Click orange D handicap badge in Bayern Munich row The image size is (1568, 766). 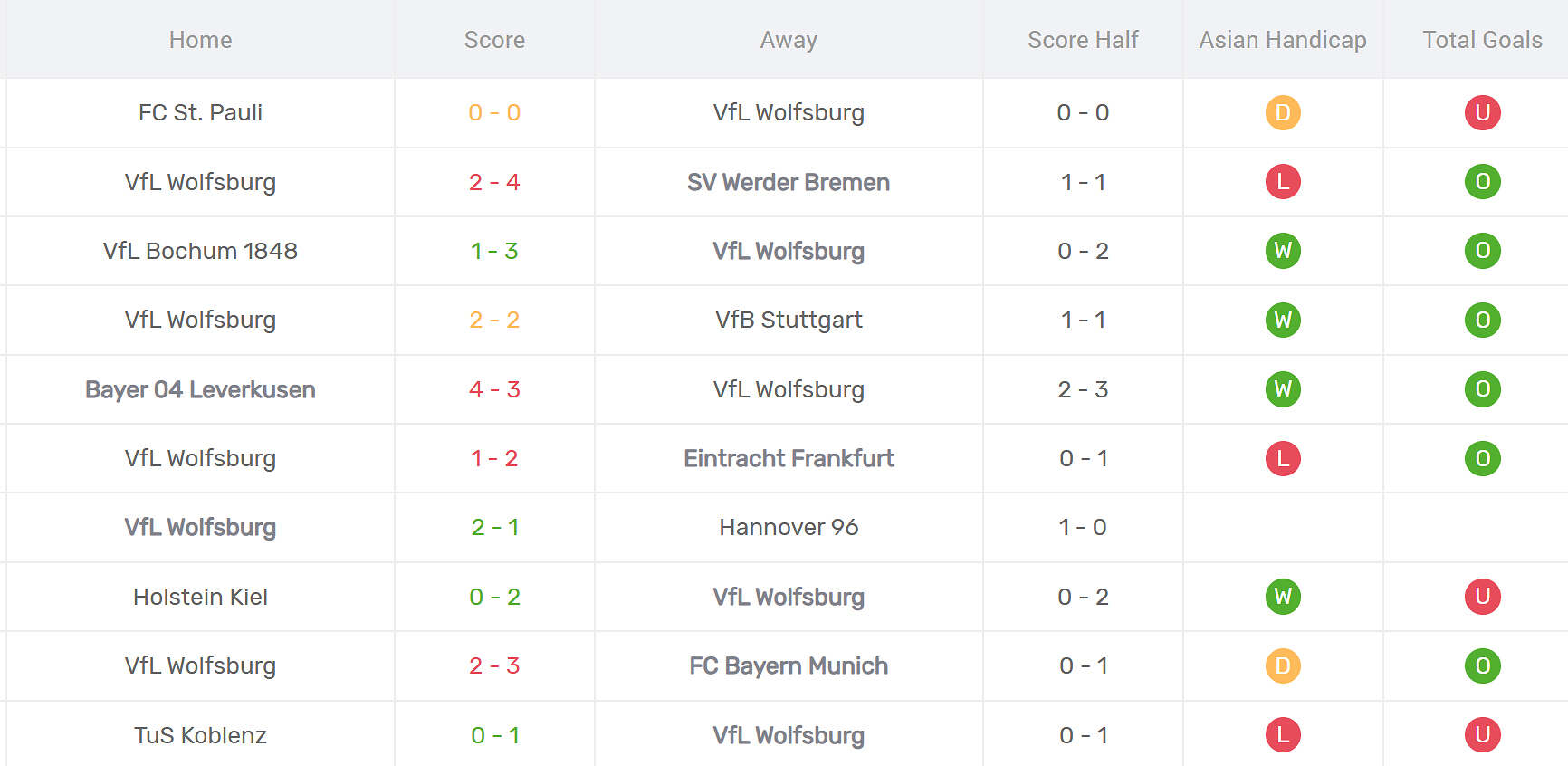[x=1283, y=665]
